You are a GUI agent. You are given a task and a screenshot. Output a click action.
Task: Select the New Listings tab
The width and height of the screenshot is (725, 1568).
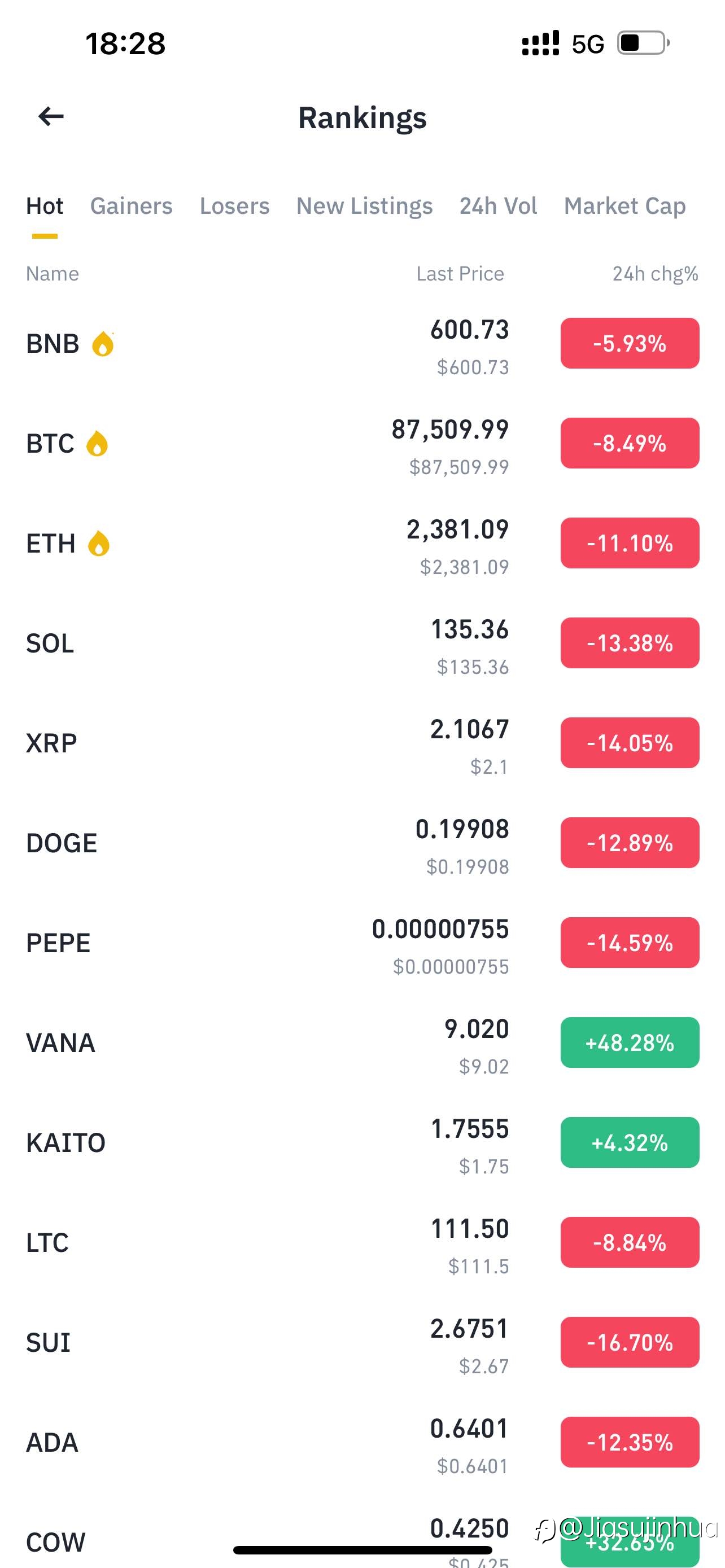tap(365, 207)
